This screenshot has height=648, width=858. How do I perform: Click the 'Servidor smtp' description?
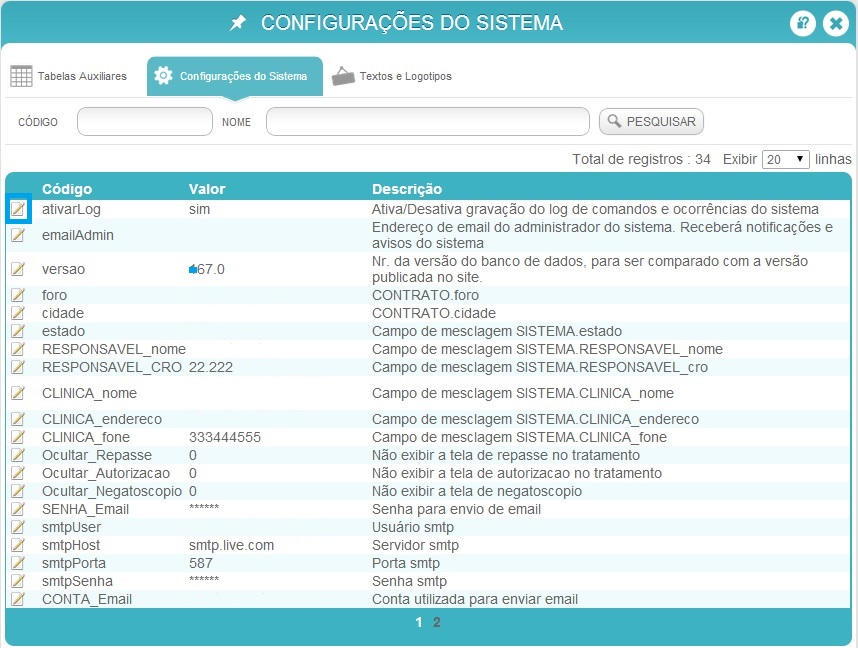[x=415, y=545]
